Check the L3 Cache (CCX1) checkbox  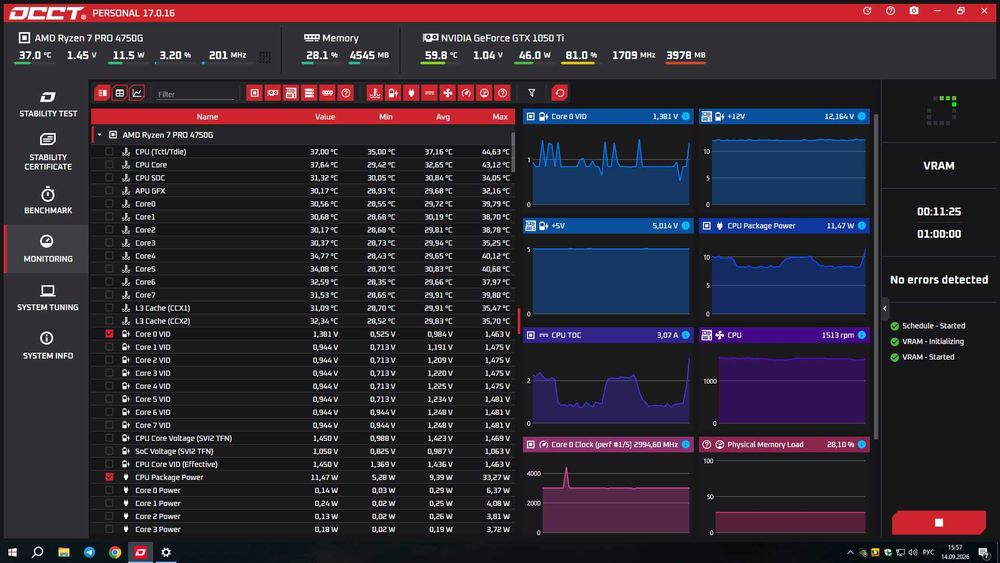(x=109, y=308)
